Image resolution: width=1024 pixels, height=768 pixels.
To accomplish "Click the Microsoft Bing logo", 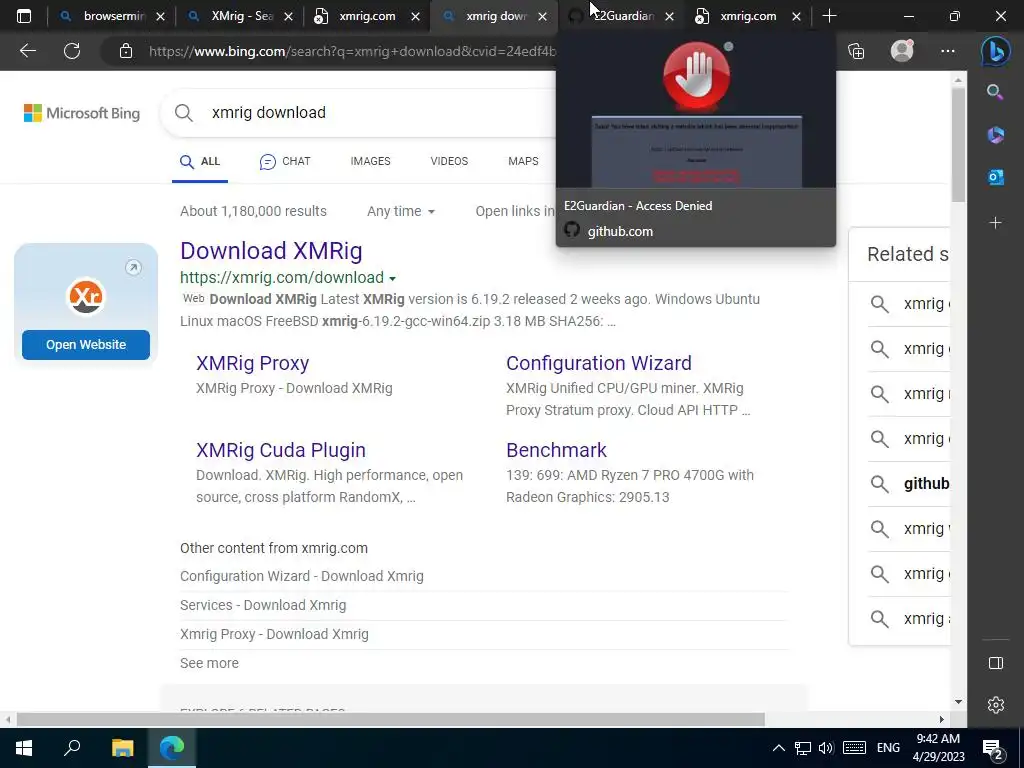I will coord(82,113).
